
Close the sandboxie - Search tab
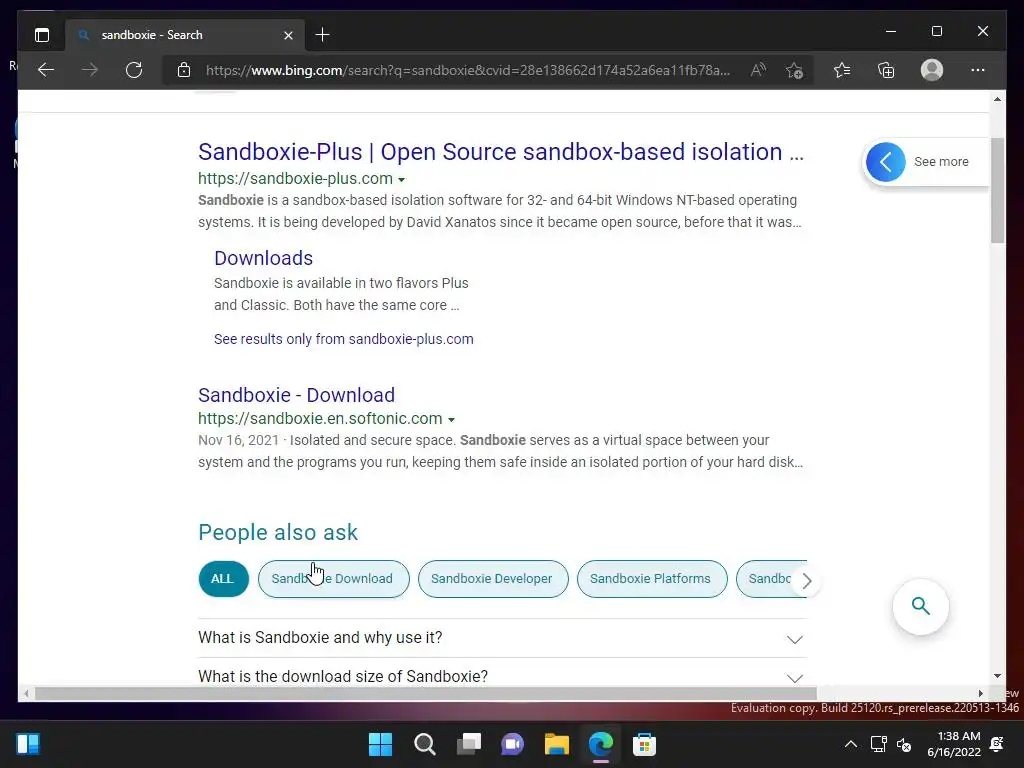[288, 35]
